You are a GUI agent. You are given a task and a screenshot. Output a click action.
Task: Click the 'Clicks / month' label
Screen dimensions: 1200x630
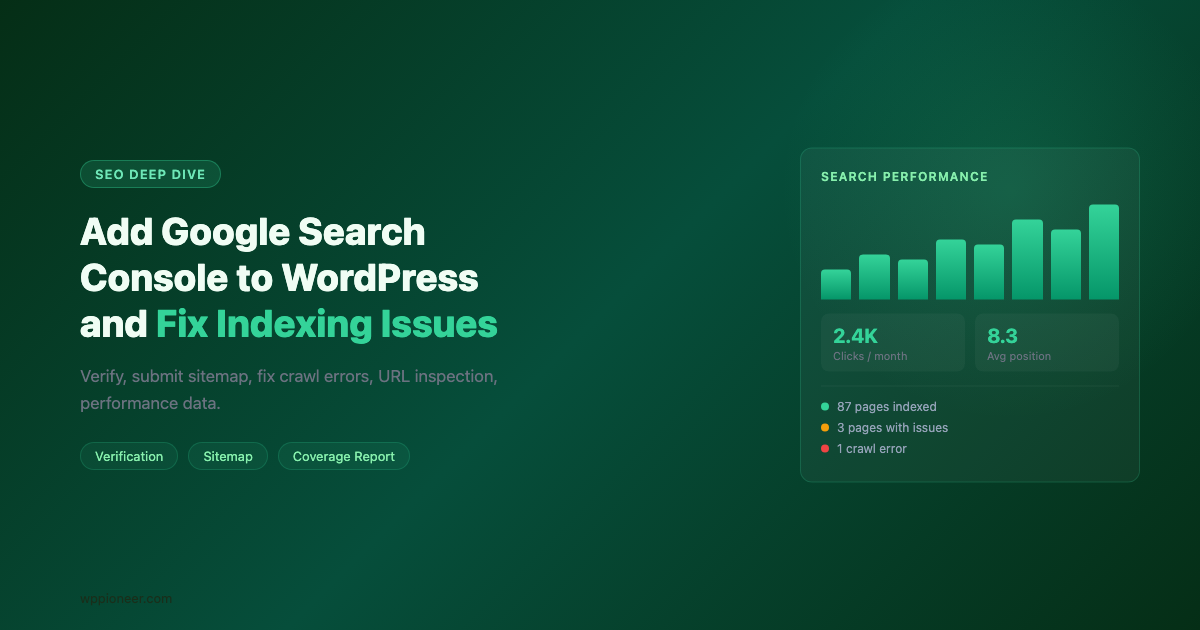[x=870, y=356]
